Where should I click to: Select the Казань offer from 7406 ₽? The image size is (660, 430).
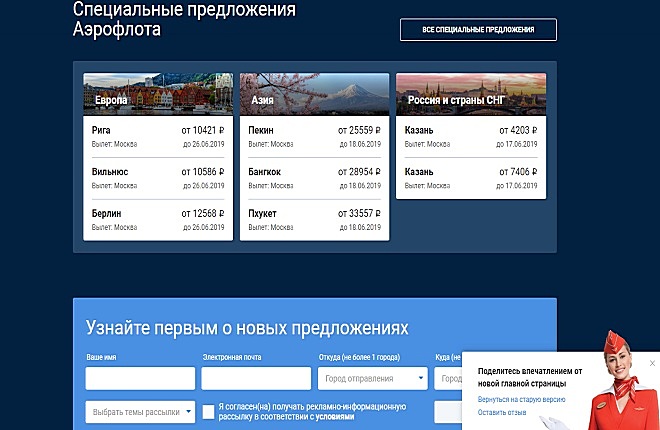pyautogui.click(x=471, y=178)
